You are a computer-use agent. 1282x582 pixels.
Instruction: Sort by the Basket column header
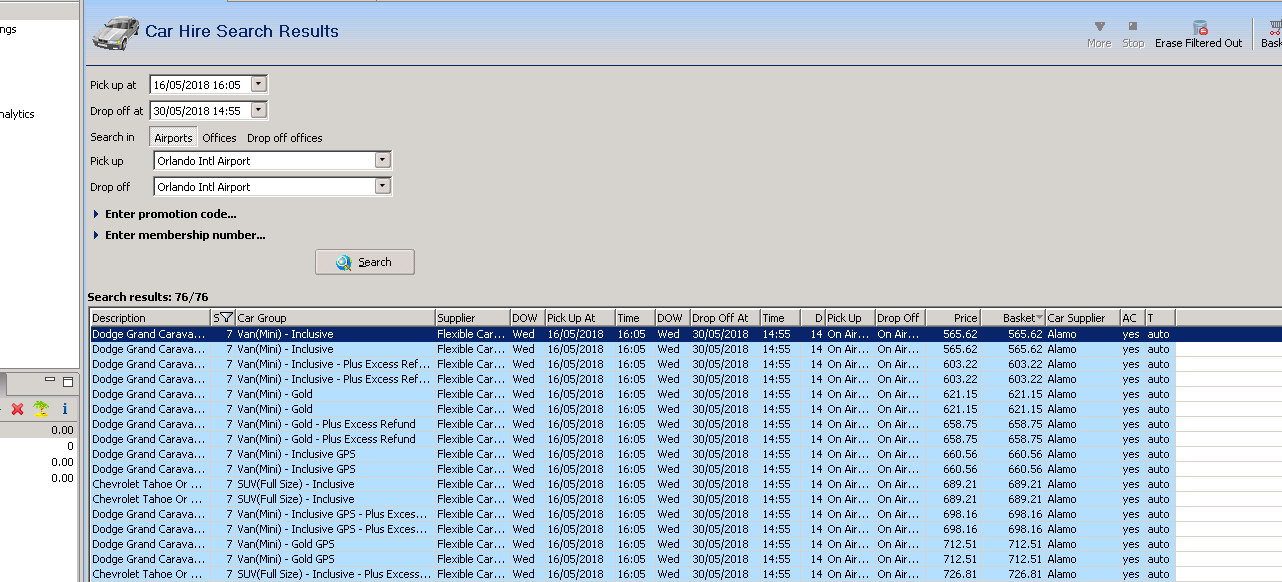tap(1013, 318)
